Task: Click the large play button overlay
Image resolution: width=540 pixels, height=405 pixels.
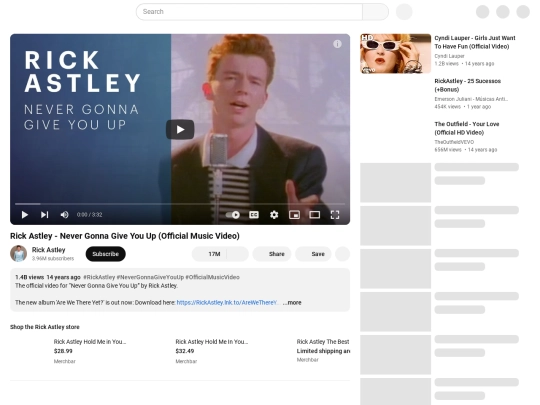Action: click(x=180, y=129)
